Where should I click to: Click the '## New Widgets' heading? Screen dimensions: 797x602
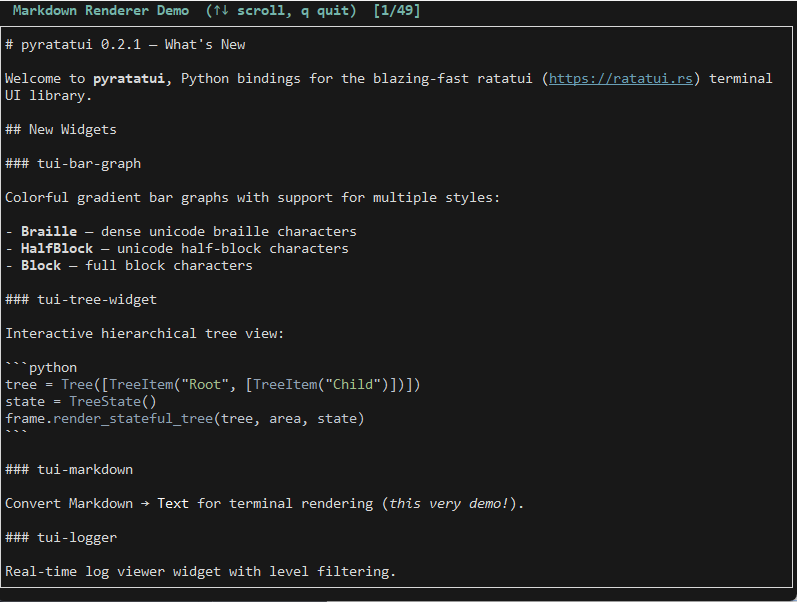tap(61, 130)
